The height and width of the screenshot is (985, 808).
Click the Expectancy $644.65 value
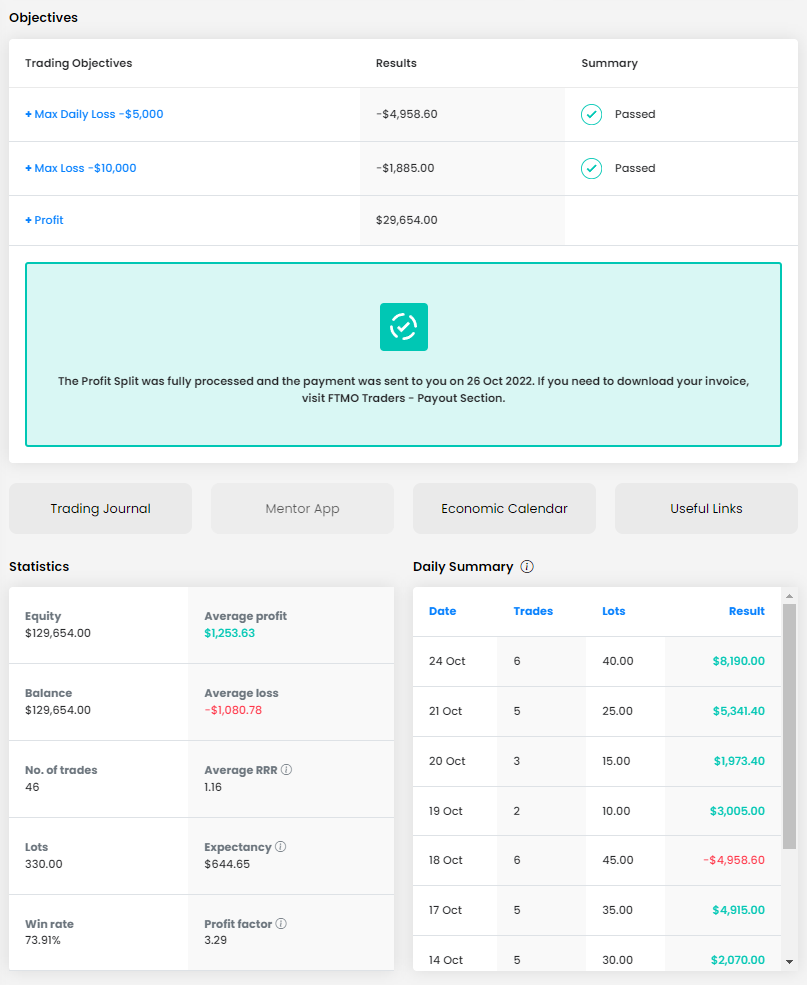click(227, 864)
